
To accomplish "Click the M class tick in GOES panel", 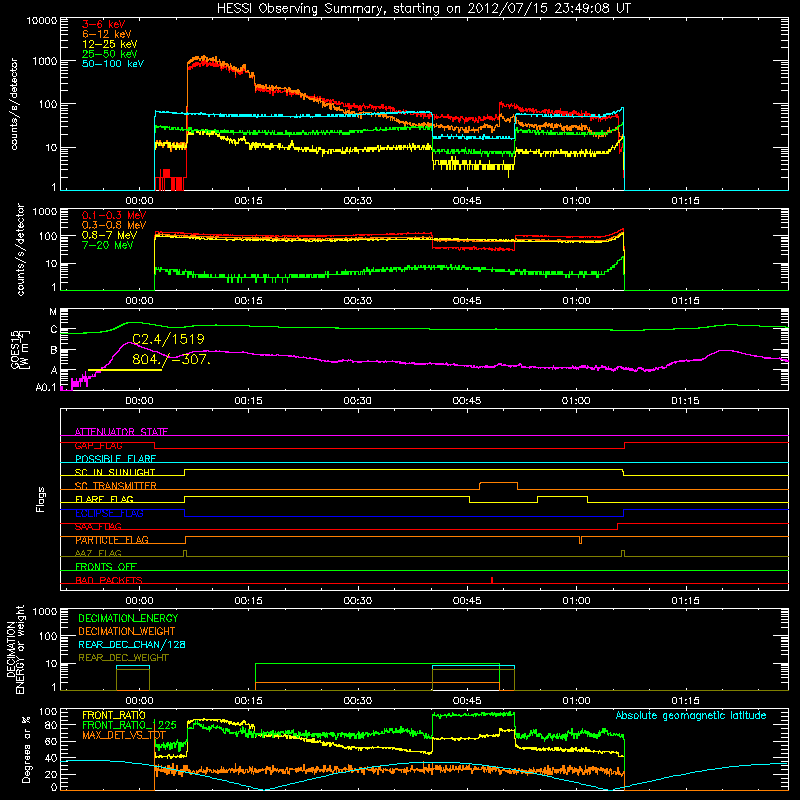I will [53, 312].
